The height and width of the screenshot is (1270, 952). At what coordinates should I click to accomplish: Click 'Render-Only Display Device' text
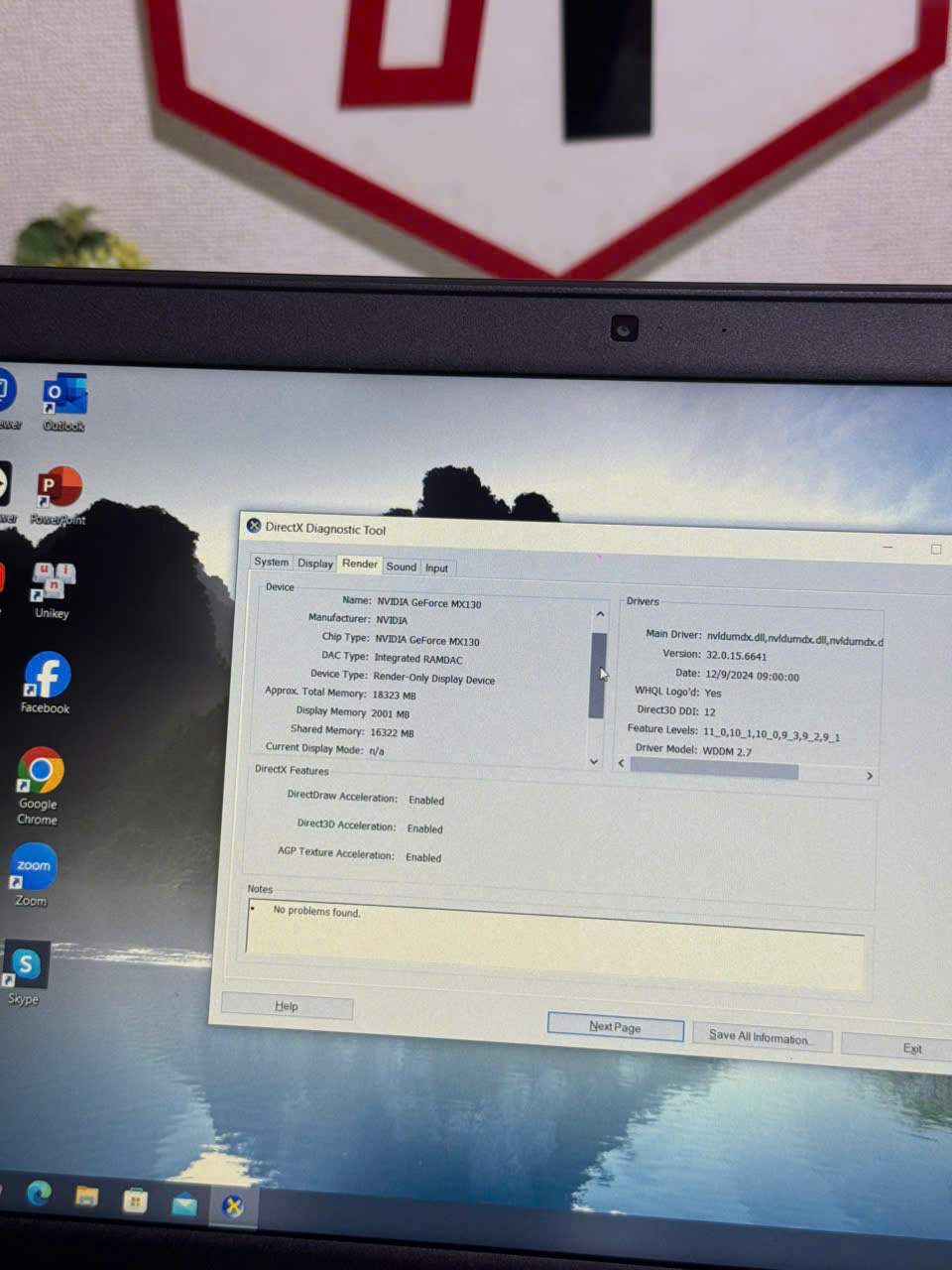pyautogui.click(x=433, y=679)
